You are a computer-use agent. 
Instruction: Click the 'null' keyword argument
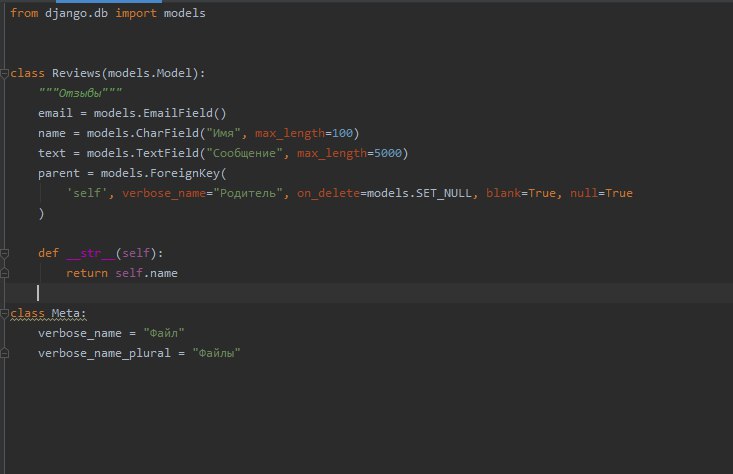tap(583, 193)
